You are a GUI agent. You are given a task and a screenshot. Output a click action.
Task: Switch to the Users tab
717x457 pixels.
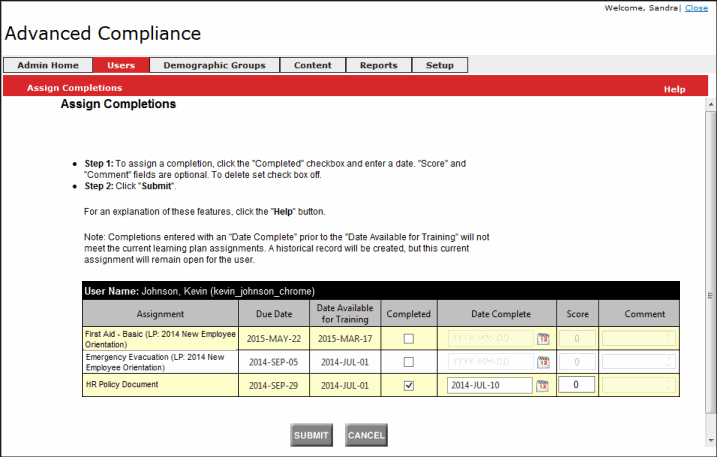(121, 65)
